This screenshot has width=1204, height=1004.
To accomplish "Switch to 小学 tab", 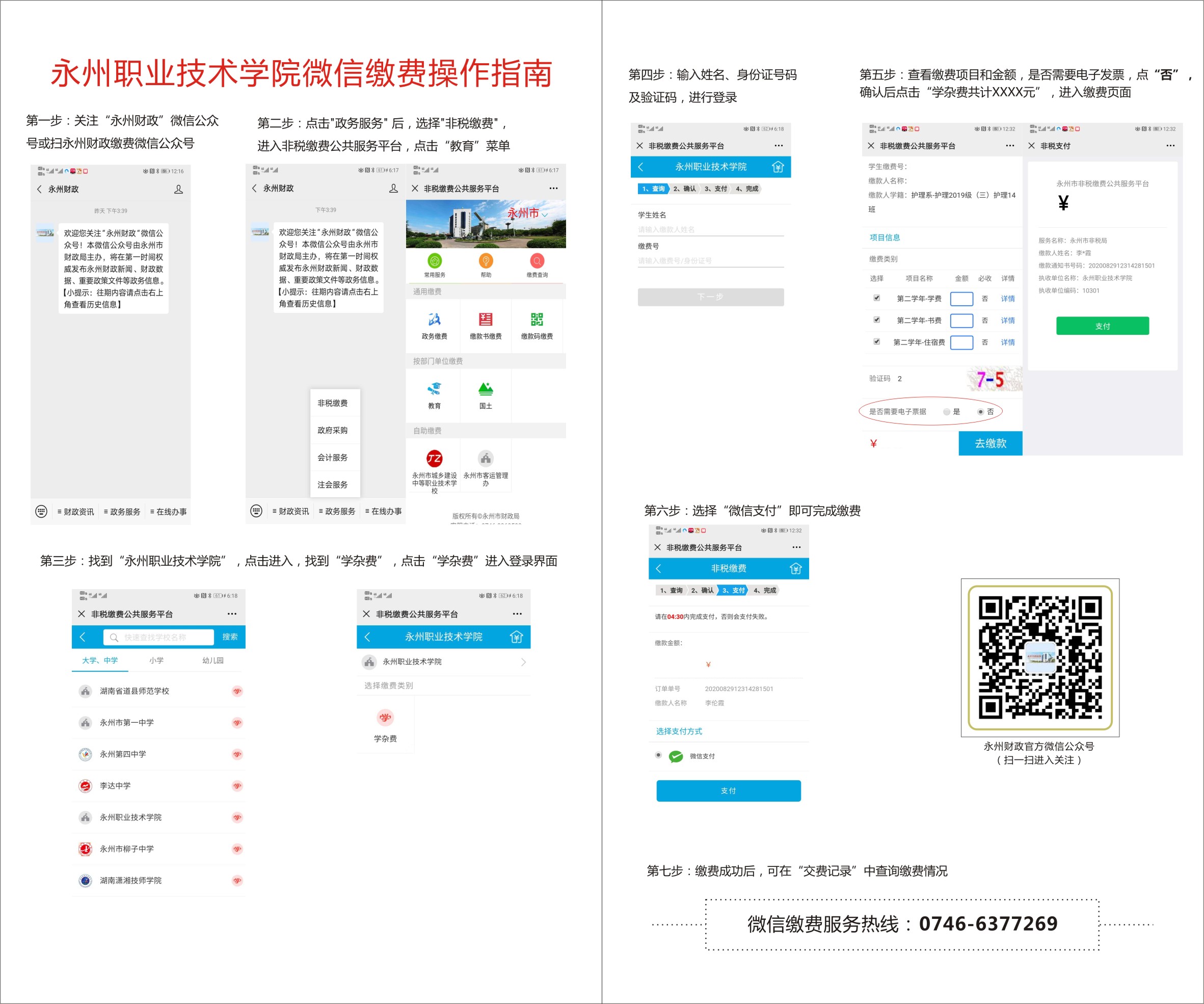I will coord(156,660).
